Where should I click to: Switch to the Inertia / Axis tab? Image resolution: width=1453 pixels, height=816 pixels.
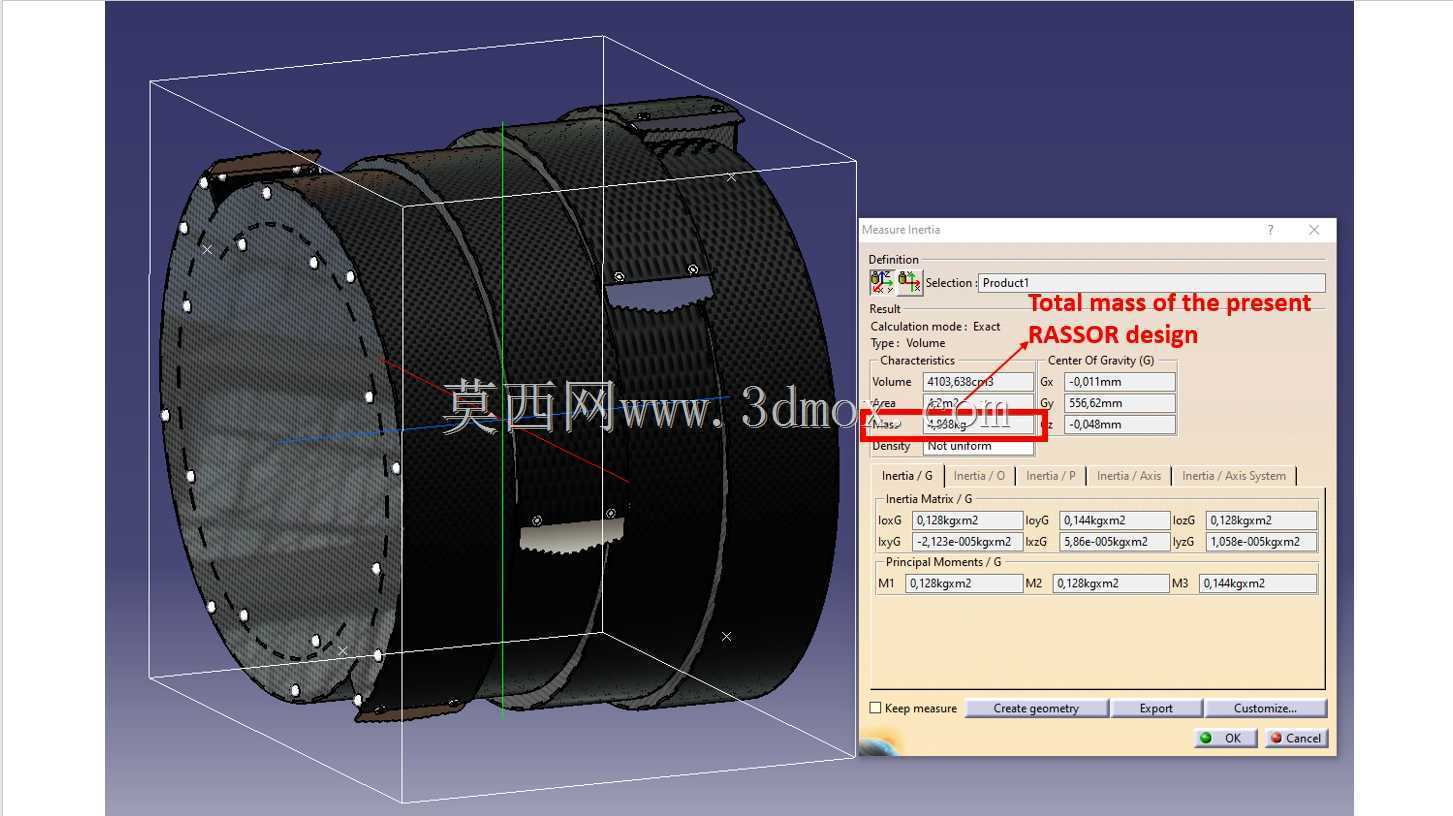[1128, 476]
